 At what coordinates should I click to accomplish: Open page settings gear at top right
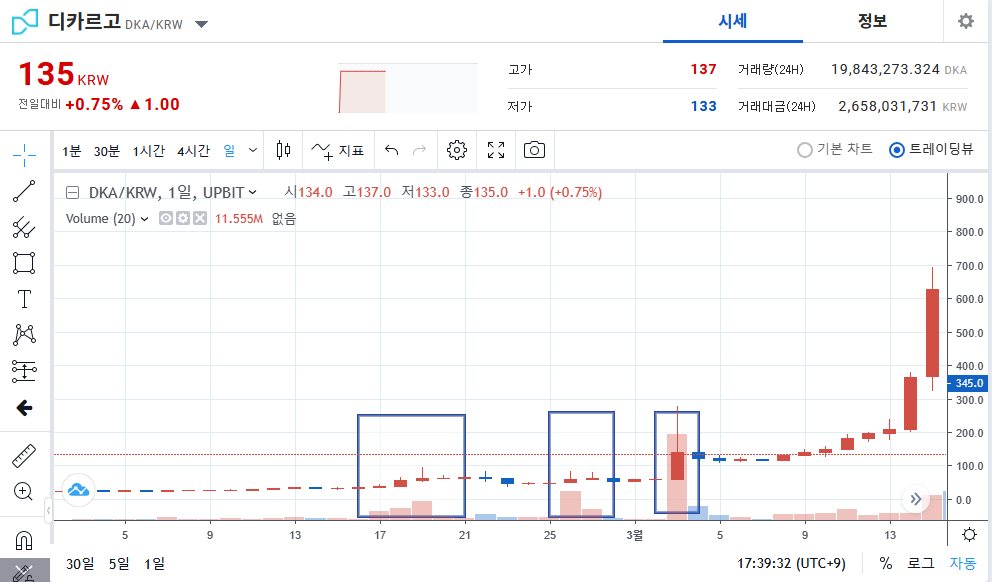click(966, 21)
